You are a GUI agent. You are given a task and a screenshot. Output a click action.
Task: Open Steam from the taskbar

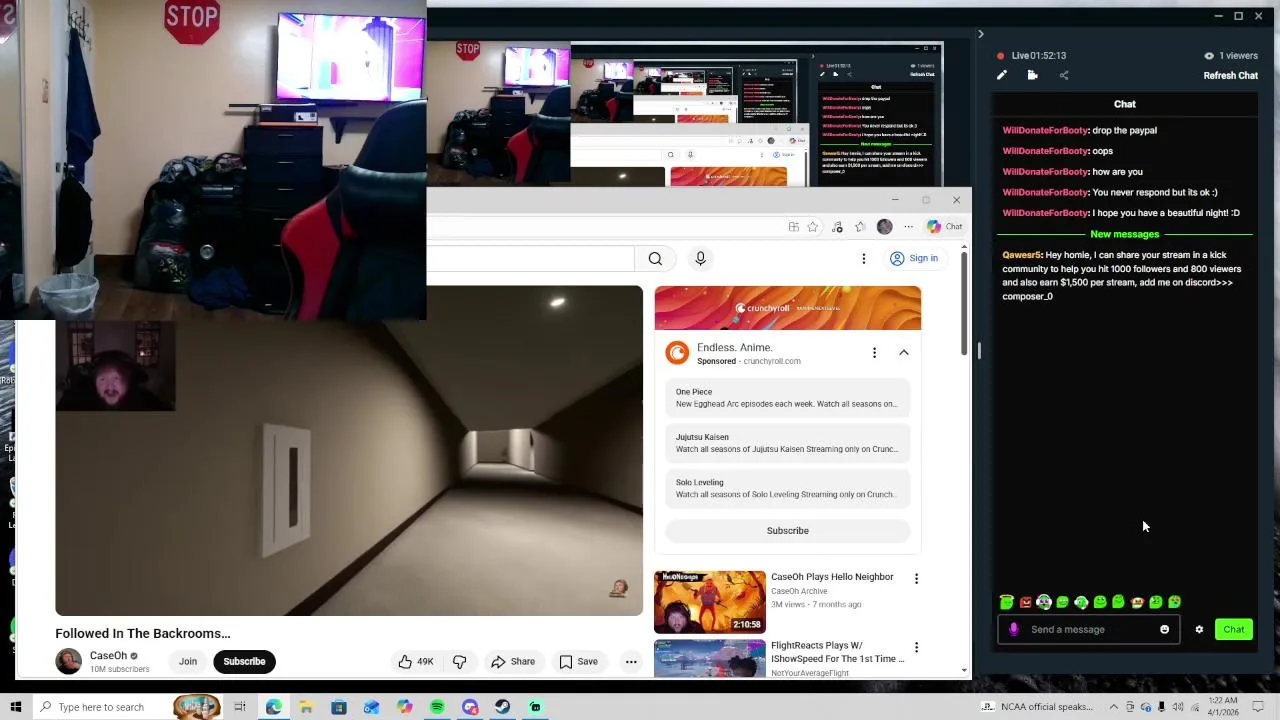pyautogui.click(x=502, y=707)
